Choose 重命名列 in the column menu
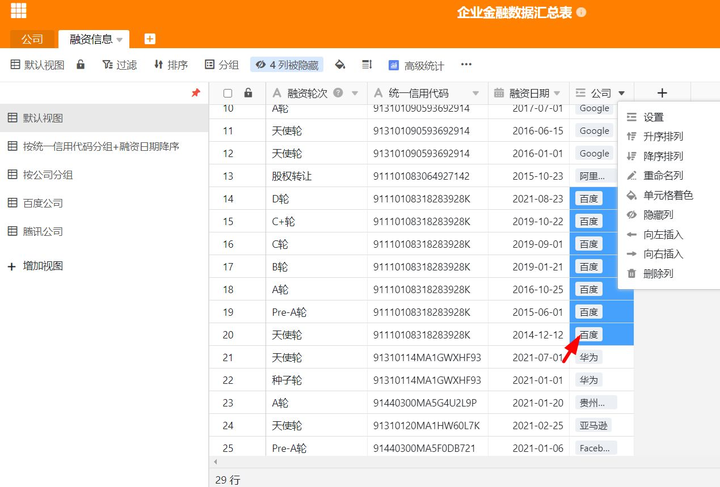 tap(669, 175)
